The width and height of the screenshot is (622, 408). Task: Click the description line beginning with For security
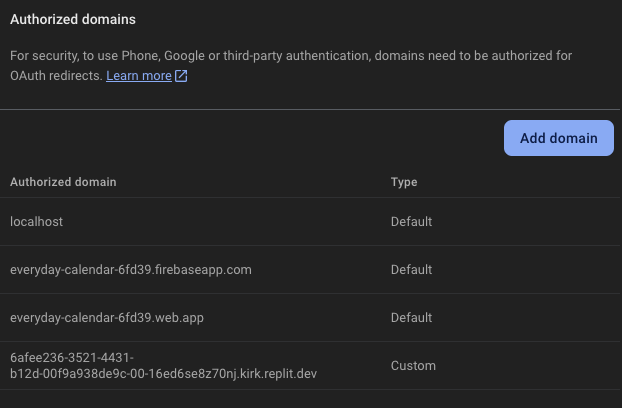(x=291, y=56)
